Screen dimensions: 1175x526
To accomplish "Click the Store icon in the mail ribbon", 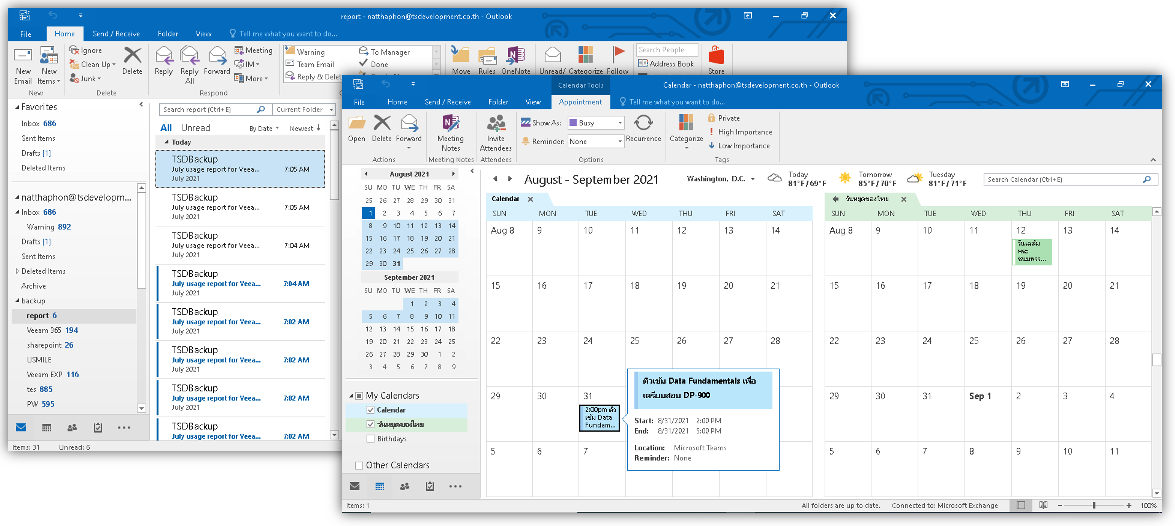I will pos(716,61).
